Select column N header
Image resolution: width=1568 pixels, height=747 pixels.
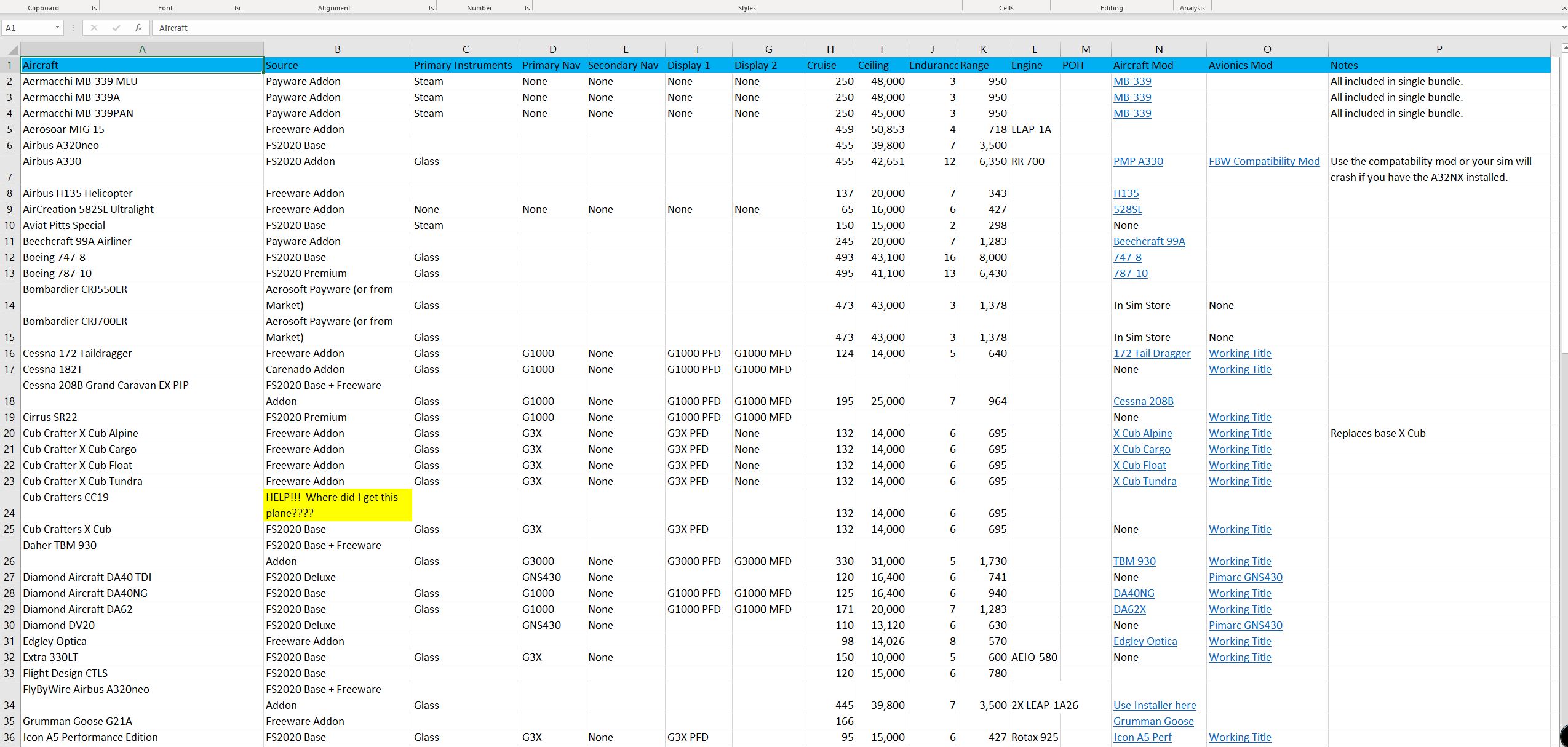pyautogui.click(x=1158, y=49)
